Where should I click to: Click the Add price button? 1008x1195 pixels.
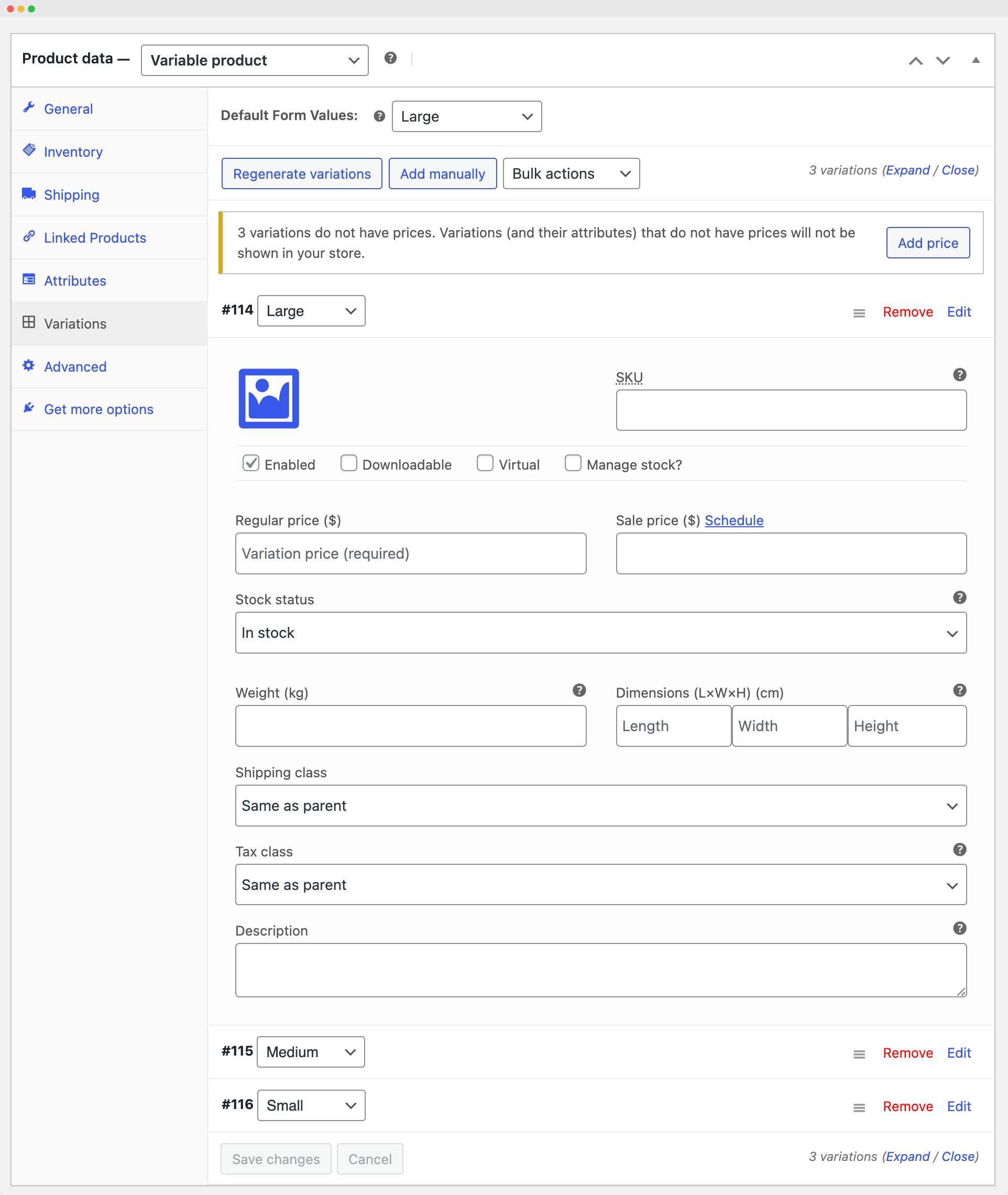pyautogui.click(x=927, y=243)
